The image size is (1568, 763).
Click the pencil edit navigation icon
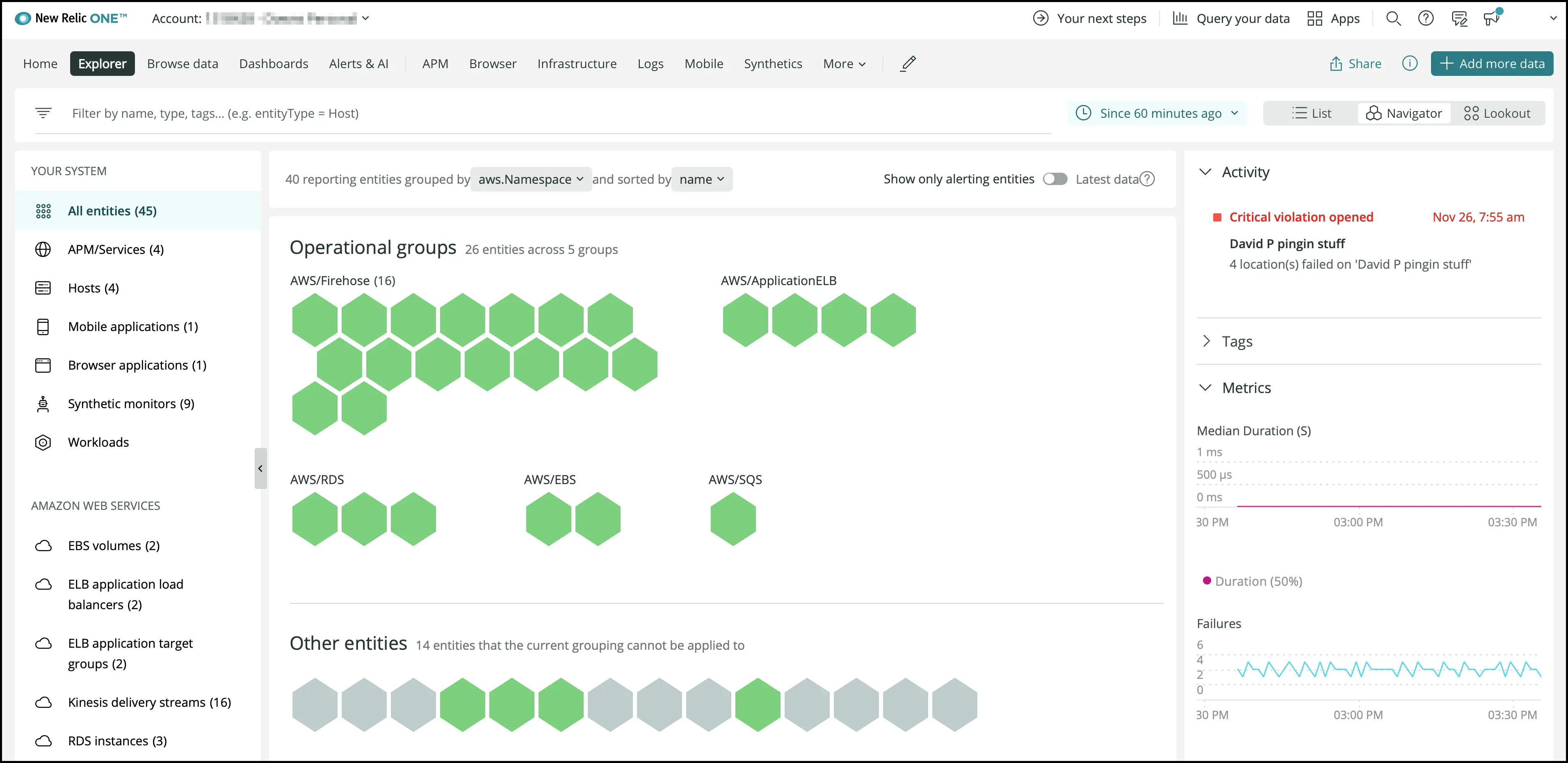908,63
